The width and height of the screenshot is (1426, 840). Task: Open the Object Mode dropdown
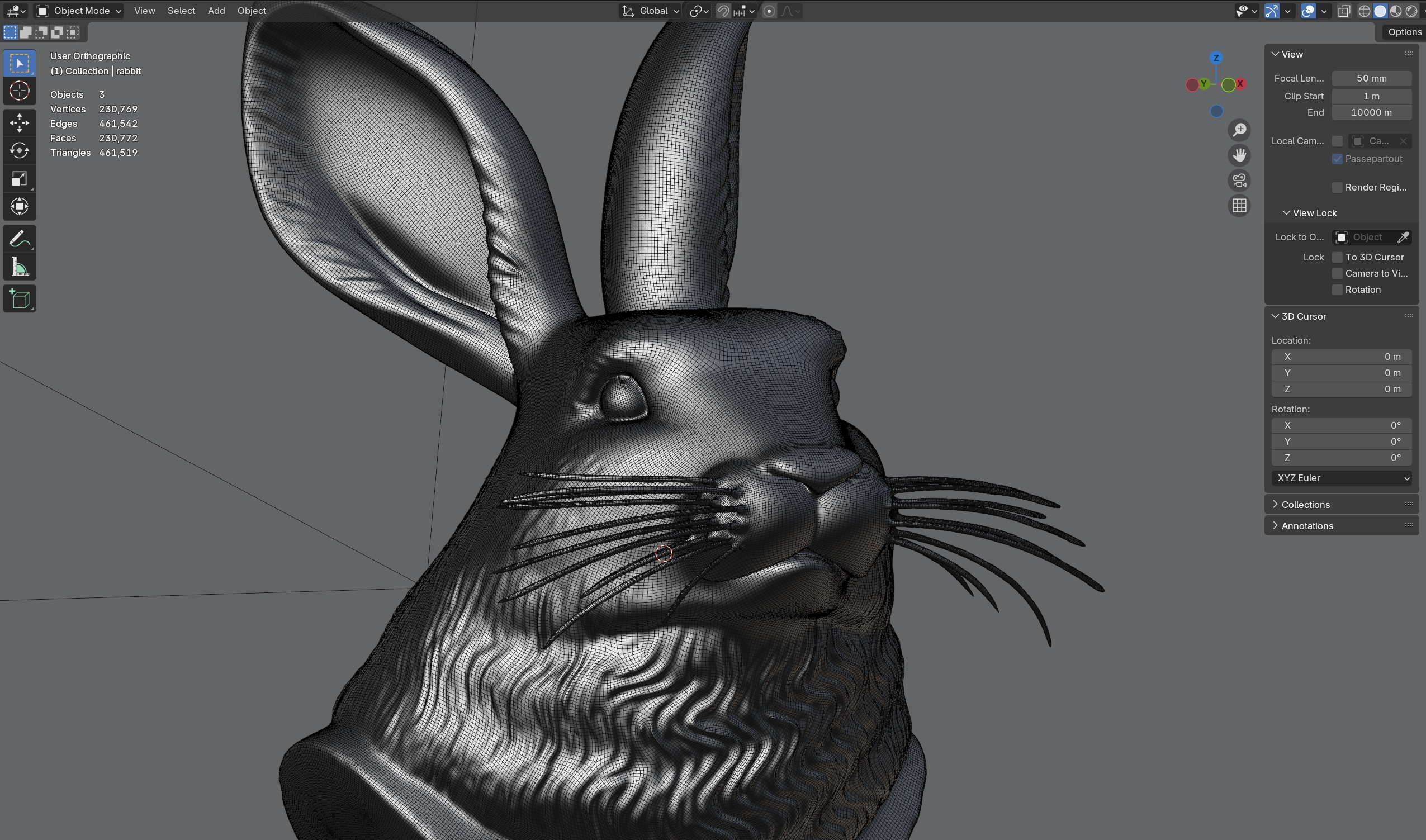pos(79,11)
